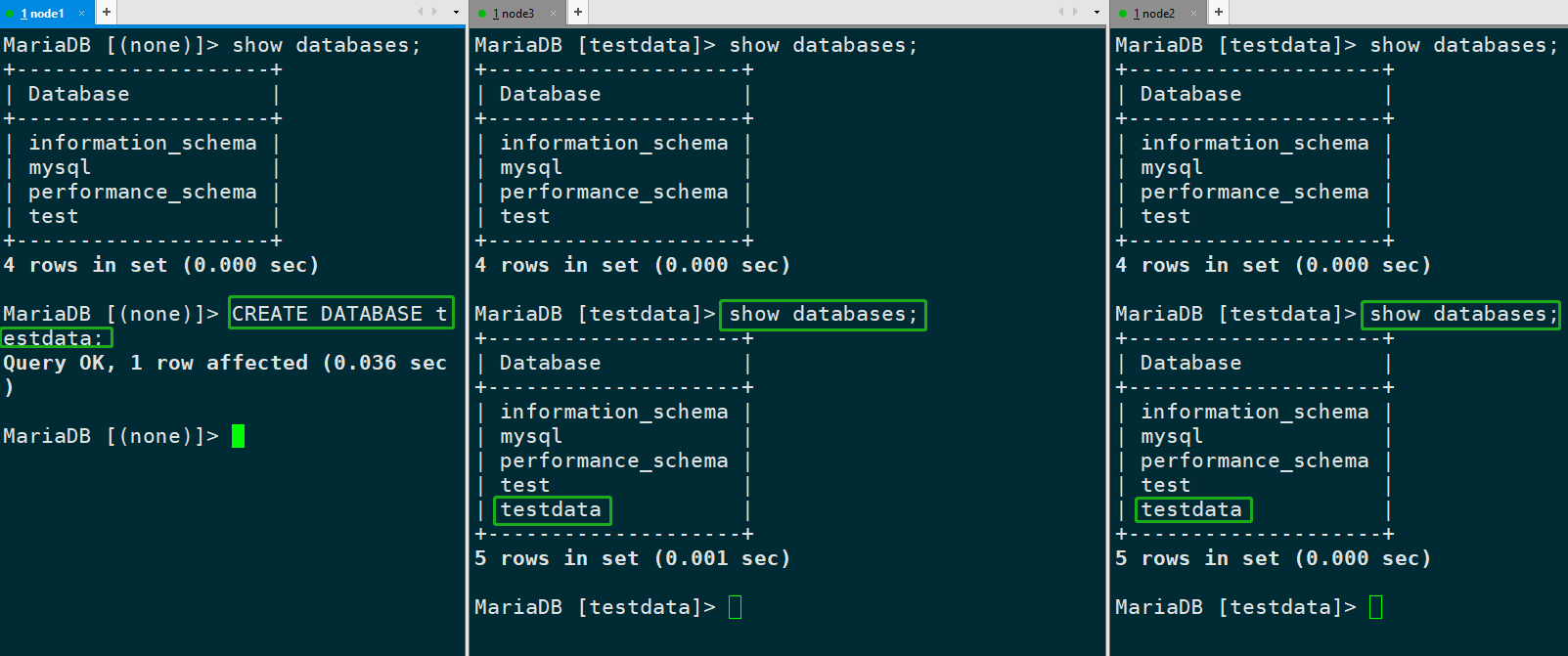Click 'testdata' row in node2 database list
Image resolution: width=1568 pixels, height=656 pixels.
1191,509
